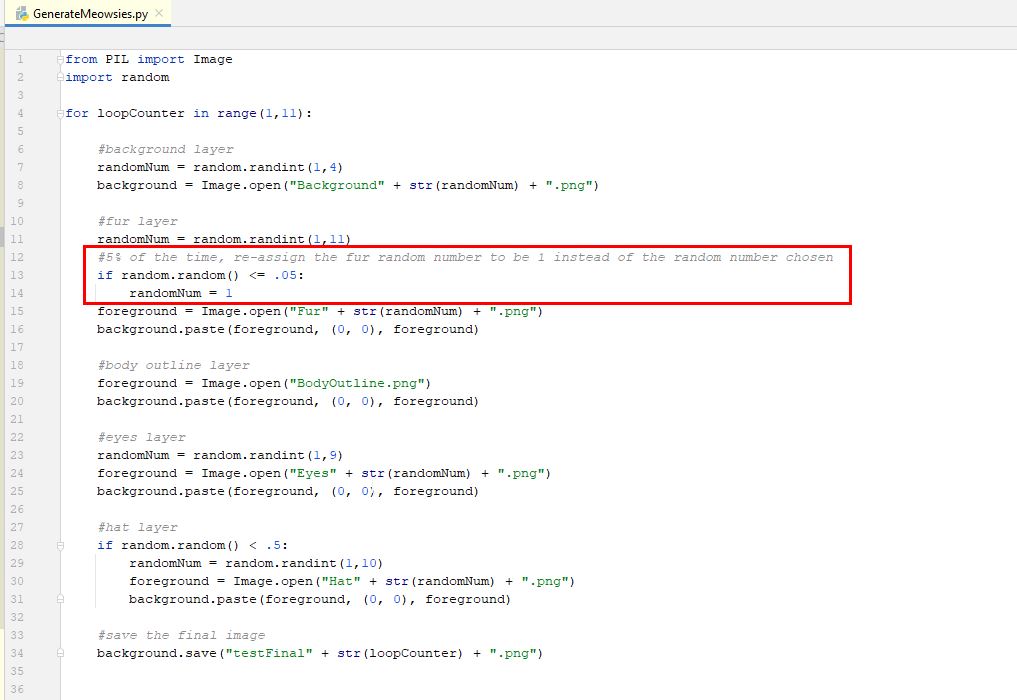Screen dimensions: 1017x700
Task: Click line number 13 in the gutter
Action: click(x=17, y=275)
